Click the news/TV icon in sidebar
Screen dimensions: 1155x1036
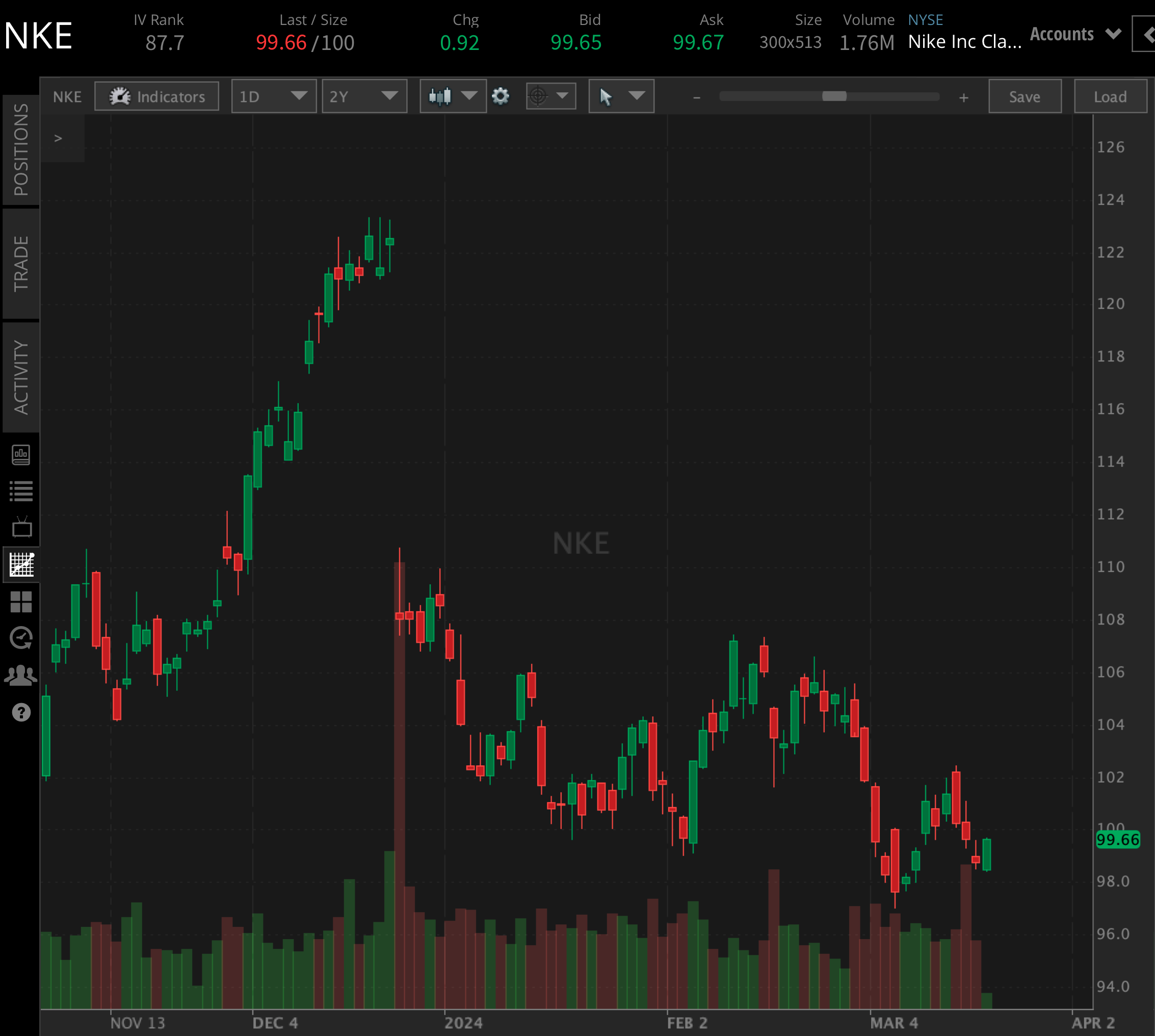(21, 527)
